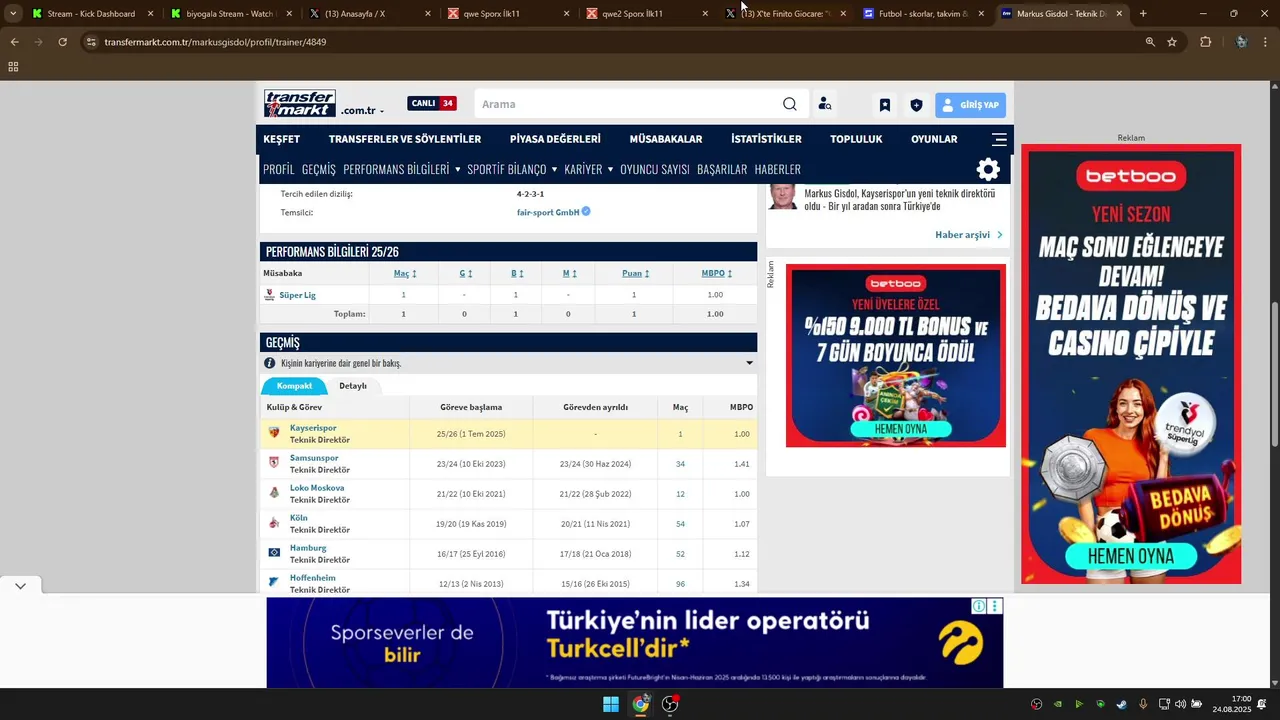Click OBS Studio icon in taskbar

tap(670, 704)
